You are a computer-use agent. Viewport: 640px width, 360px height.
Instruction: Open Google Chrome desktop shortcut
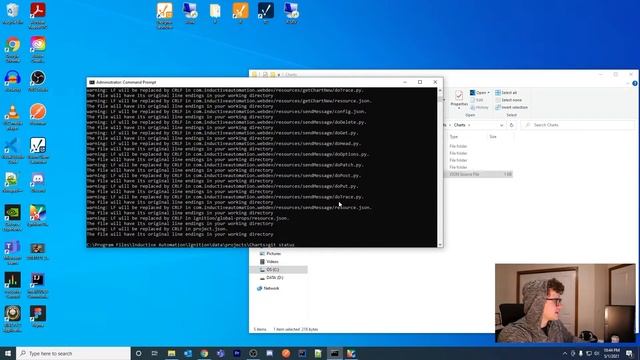click(x=13, y=49)
